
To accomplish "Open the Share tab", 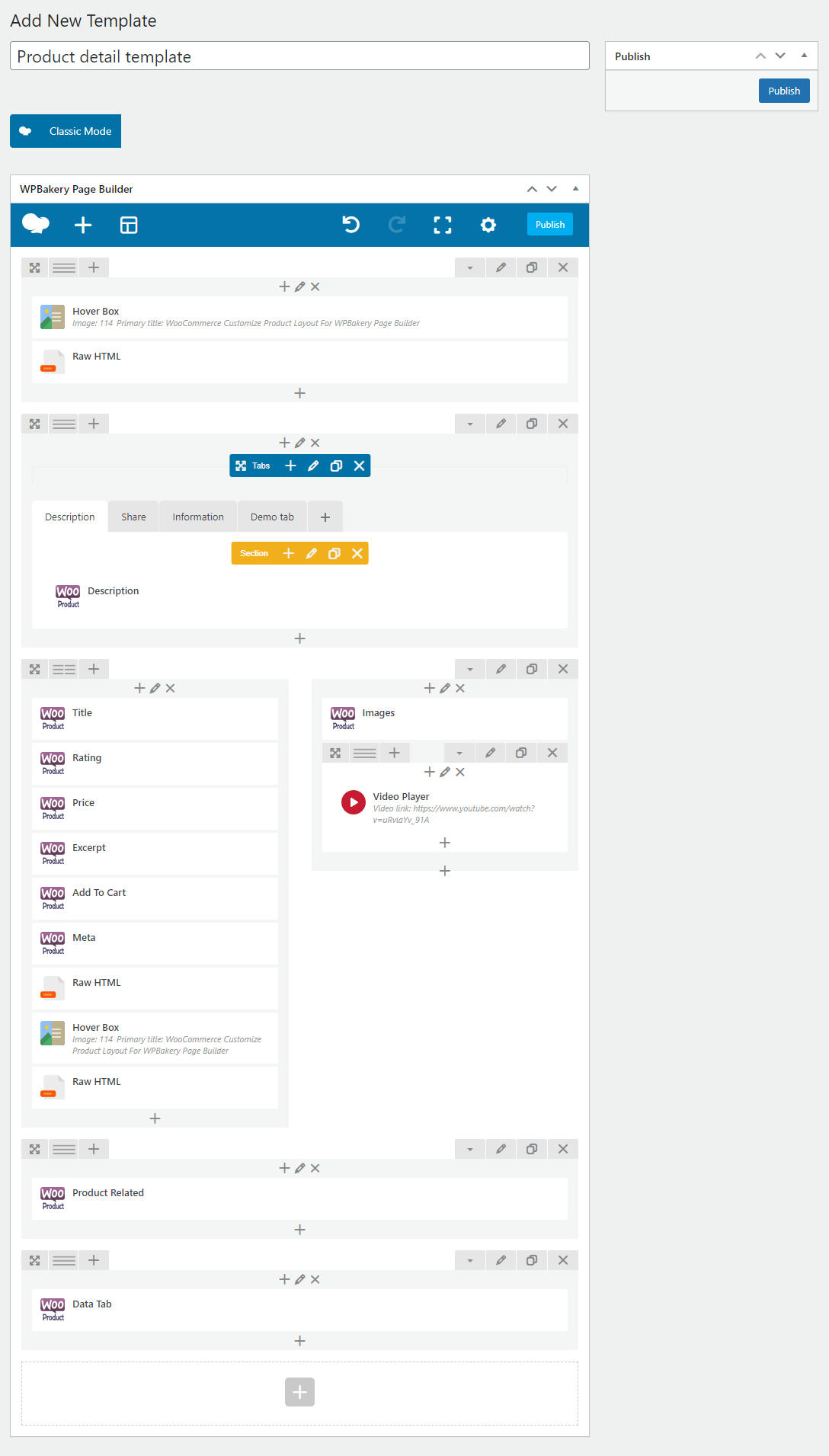I will click(x=133, y=517).
